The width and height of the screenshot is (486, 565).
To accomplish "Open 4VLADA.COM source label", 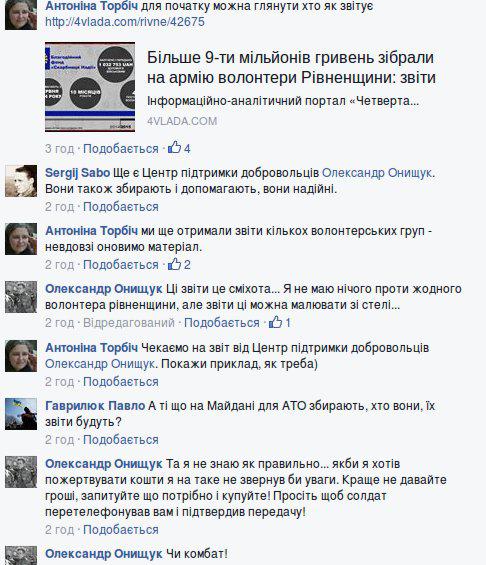I will (x=182, y=121).
